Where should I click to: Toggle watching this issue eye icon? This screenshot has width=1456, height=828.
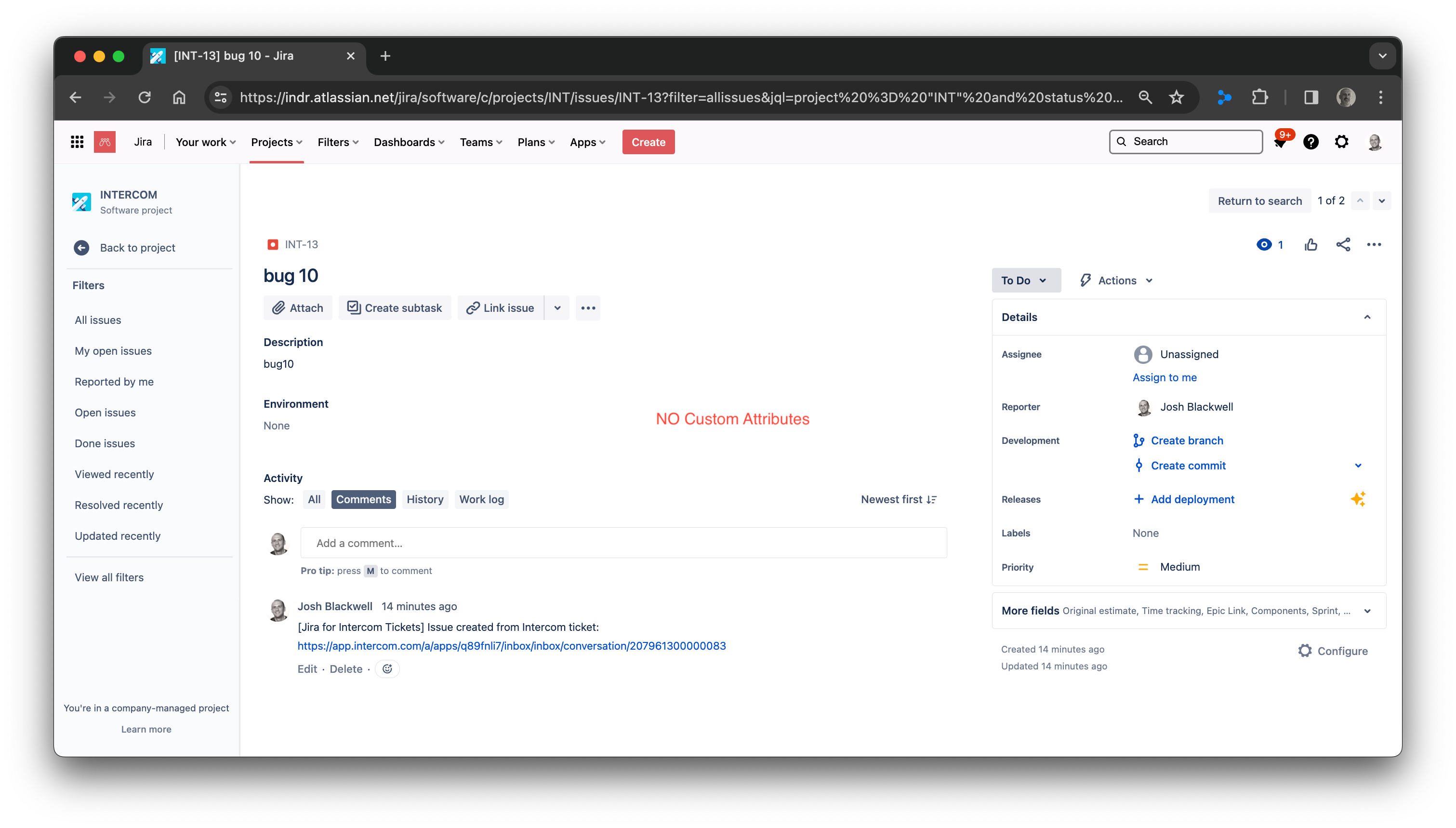tap(1264, 244)
